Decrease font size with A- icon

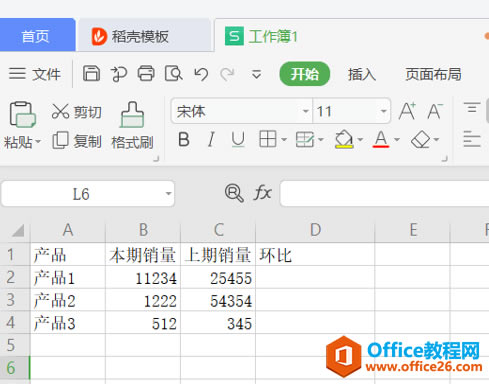pyautogui.click(x=435, y=111)
